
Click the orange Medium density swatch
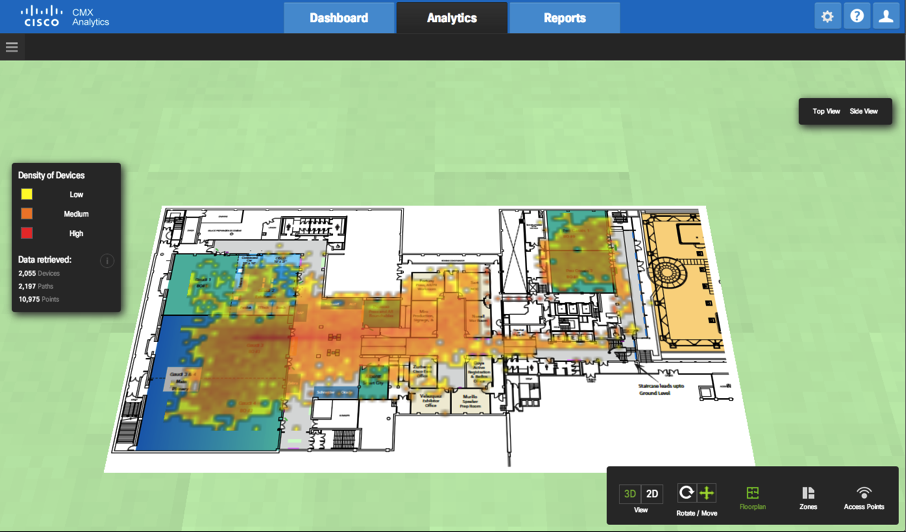(x=27, y=214)
